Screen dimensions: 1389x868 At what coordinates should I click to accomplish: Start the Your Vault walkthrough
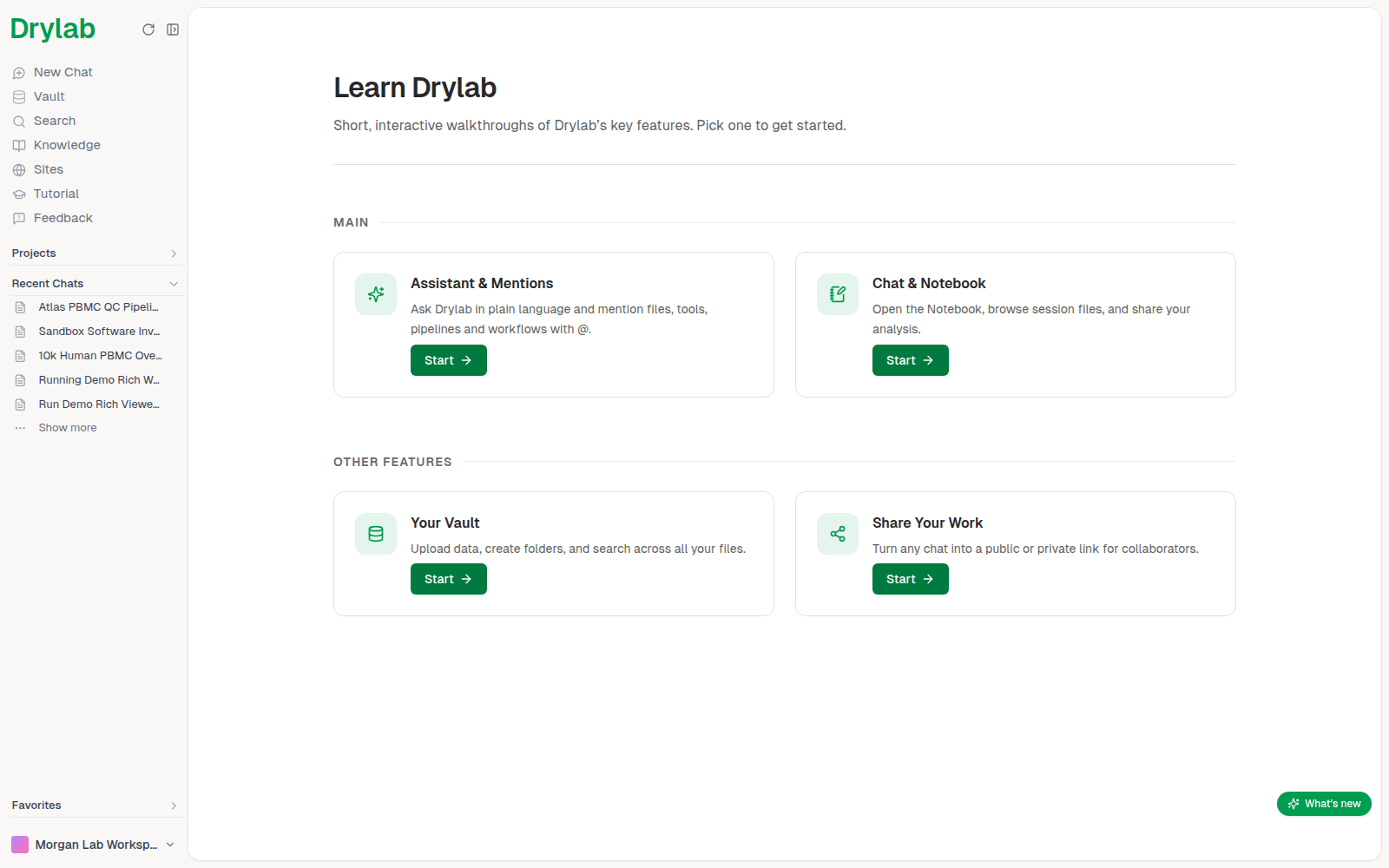pyautogui.click(x=449, y=579)
